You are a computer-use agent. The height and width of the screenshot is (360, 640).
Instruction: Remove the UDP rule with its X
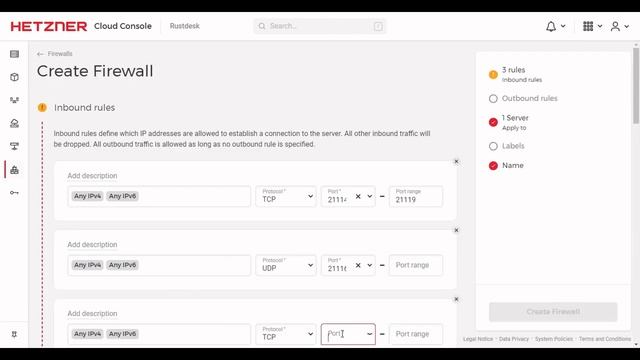(x=456, y=230)
